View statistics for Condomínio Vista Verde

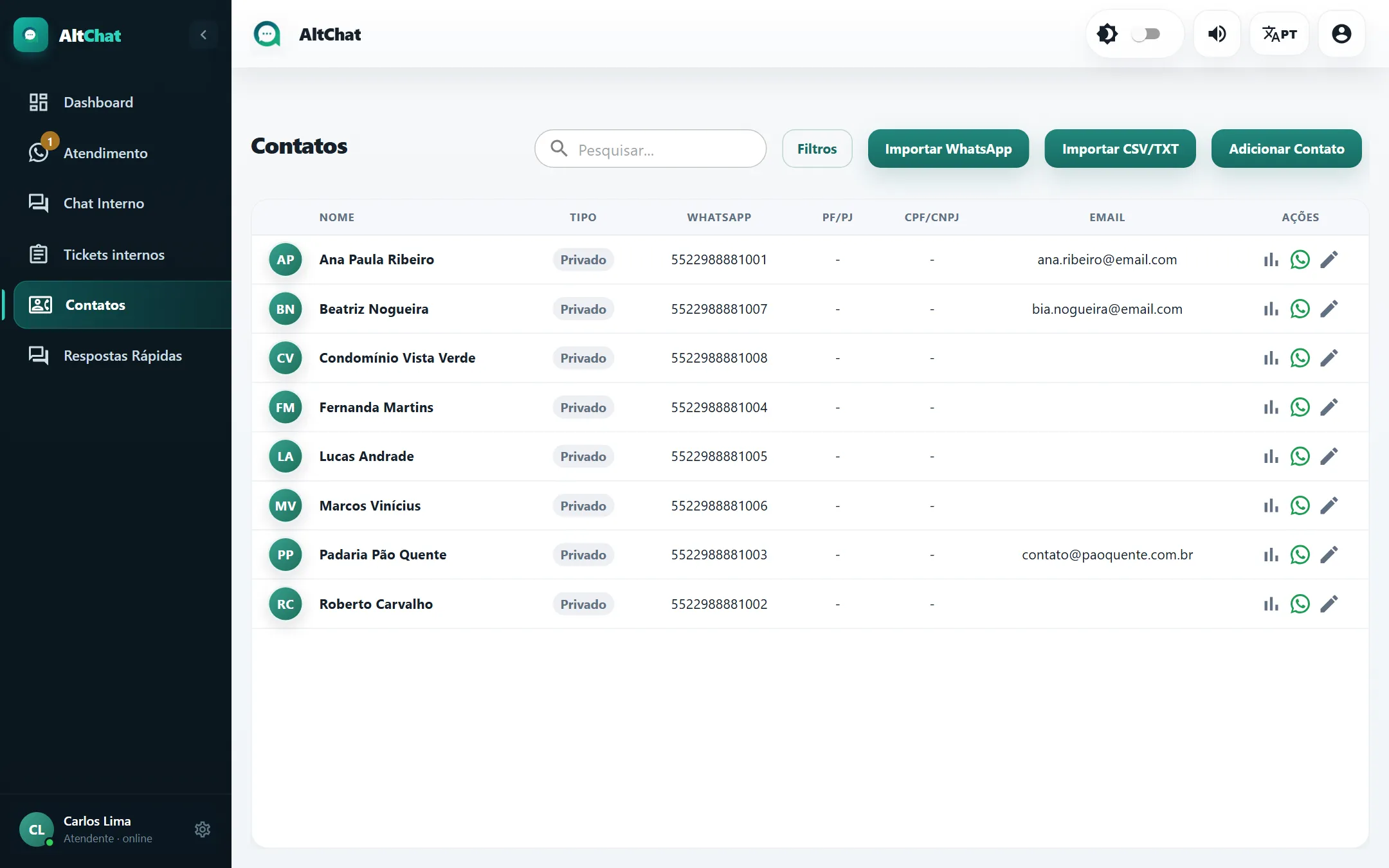(x=1271, y=358)
